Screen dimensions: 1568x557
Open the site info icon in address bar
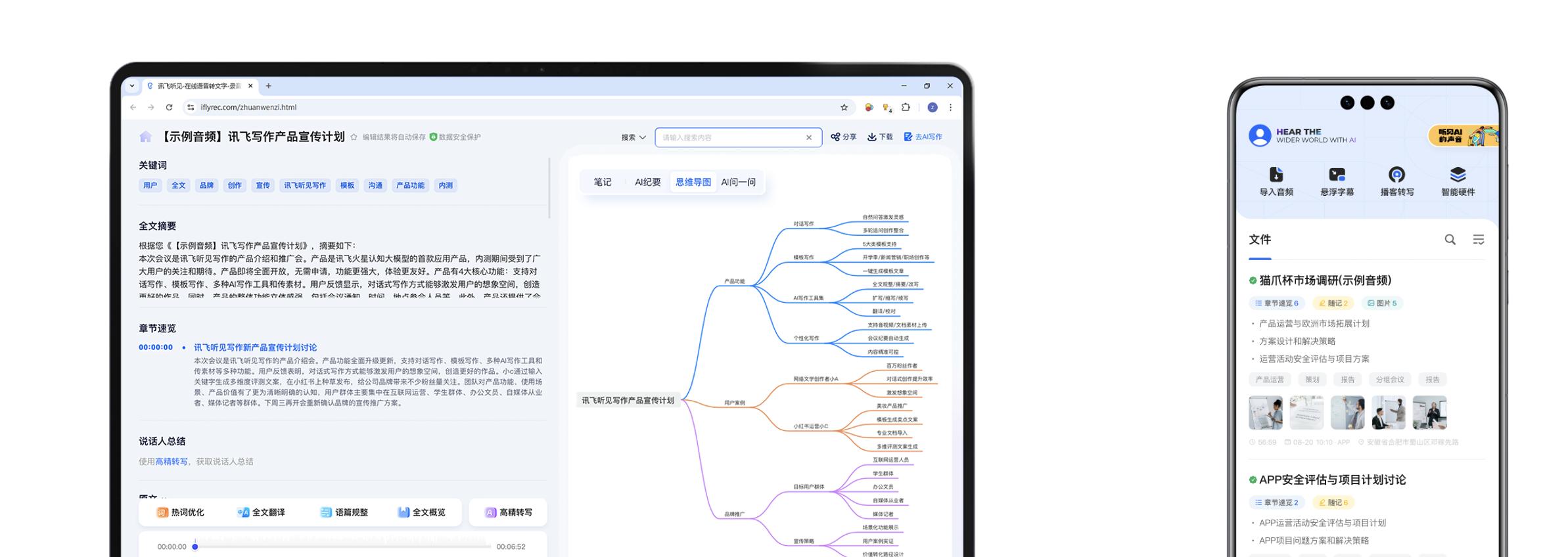190,107
